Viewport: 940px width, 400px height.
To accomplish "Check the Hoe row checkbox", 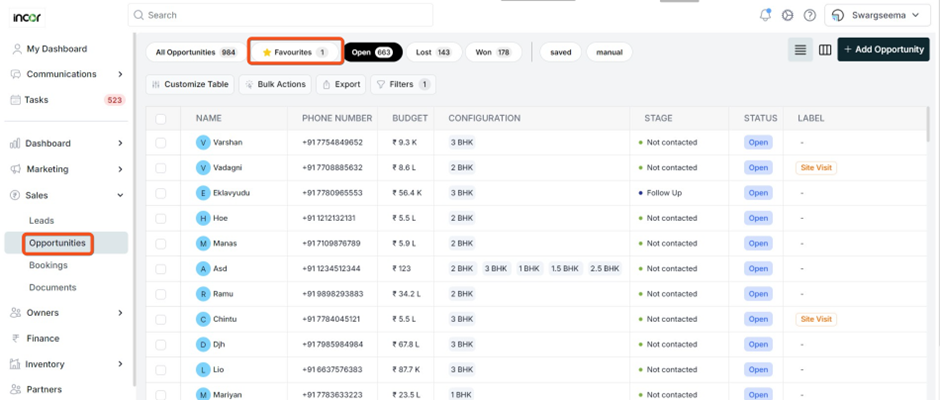I will click(x=161, y=218).
